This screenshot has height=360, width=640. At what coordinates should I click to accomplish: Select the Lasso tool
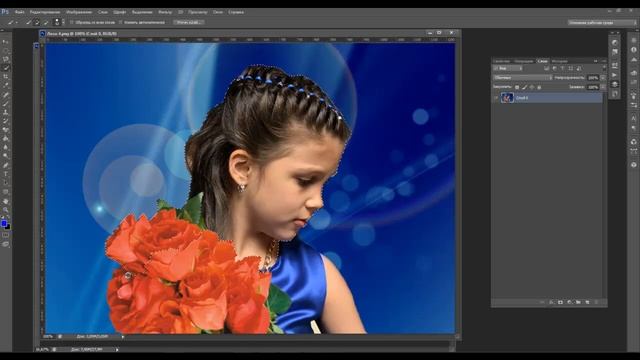click(x=6, y=59)
